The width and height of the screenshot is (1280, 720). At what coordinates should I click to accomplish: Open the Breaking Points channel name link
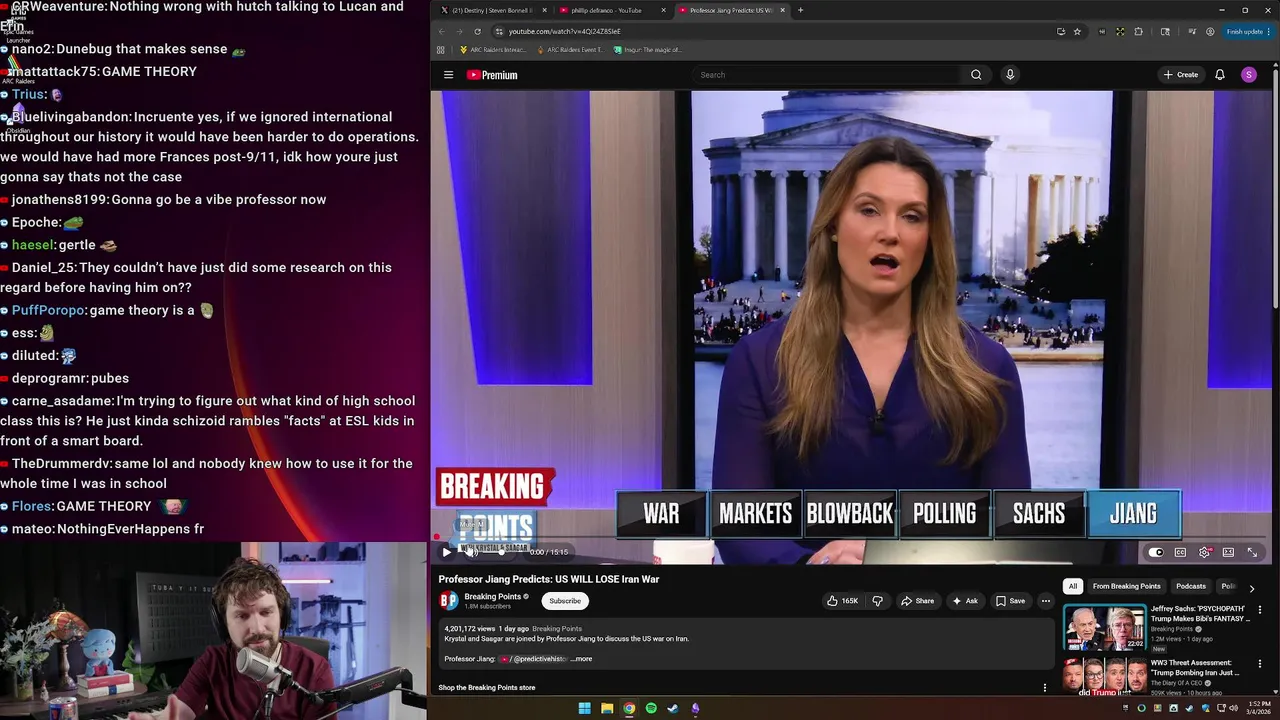coord(492,597)
